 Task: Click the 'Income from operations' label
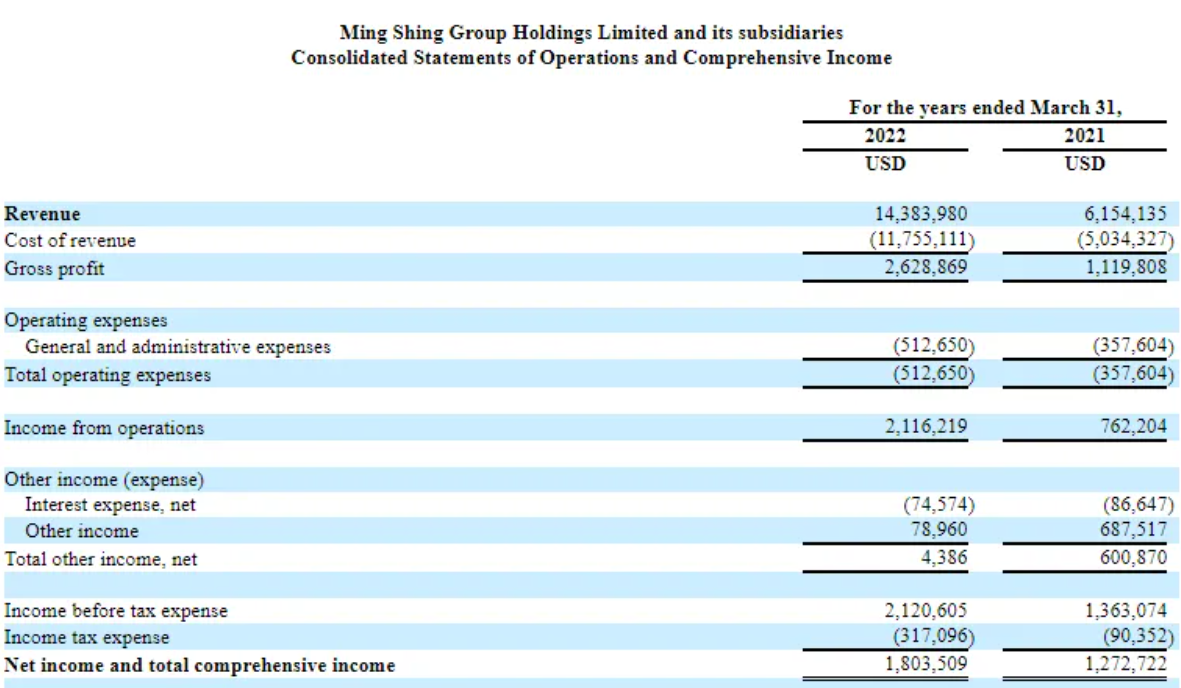tap(104, 428)
